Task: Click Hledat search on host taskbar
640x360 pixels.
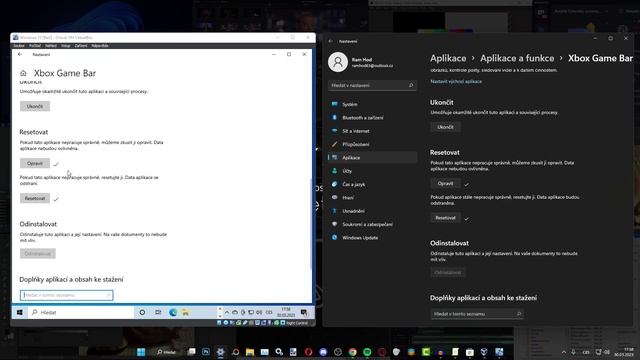Action: (167, 352)
